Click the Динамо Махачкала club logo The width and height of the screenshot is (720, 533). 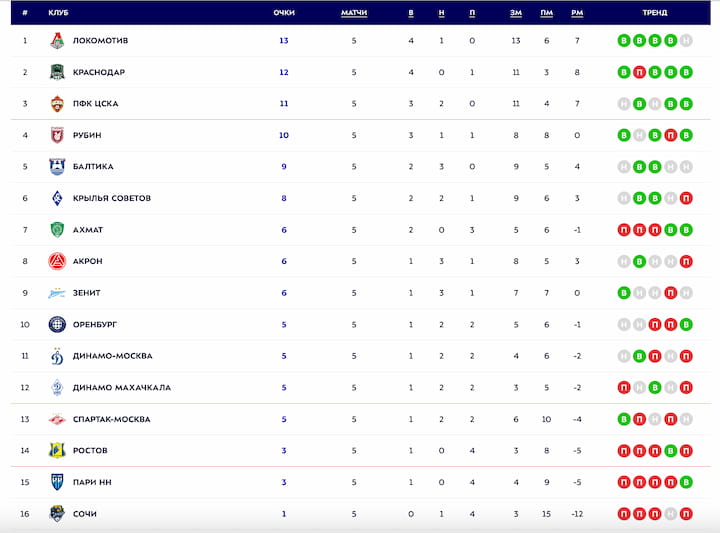57,387
